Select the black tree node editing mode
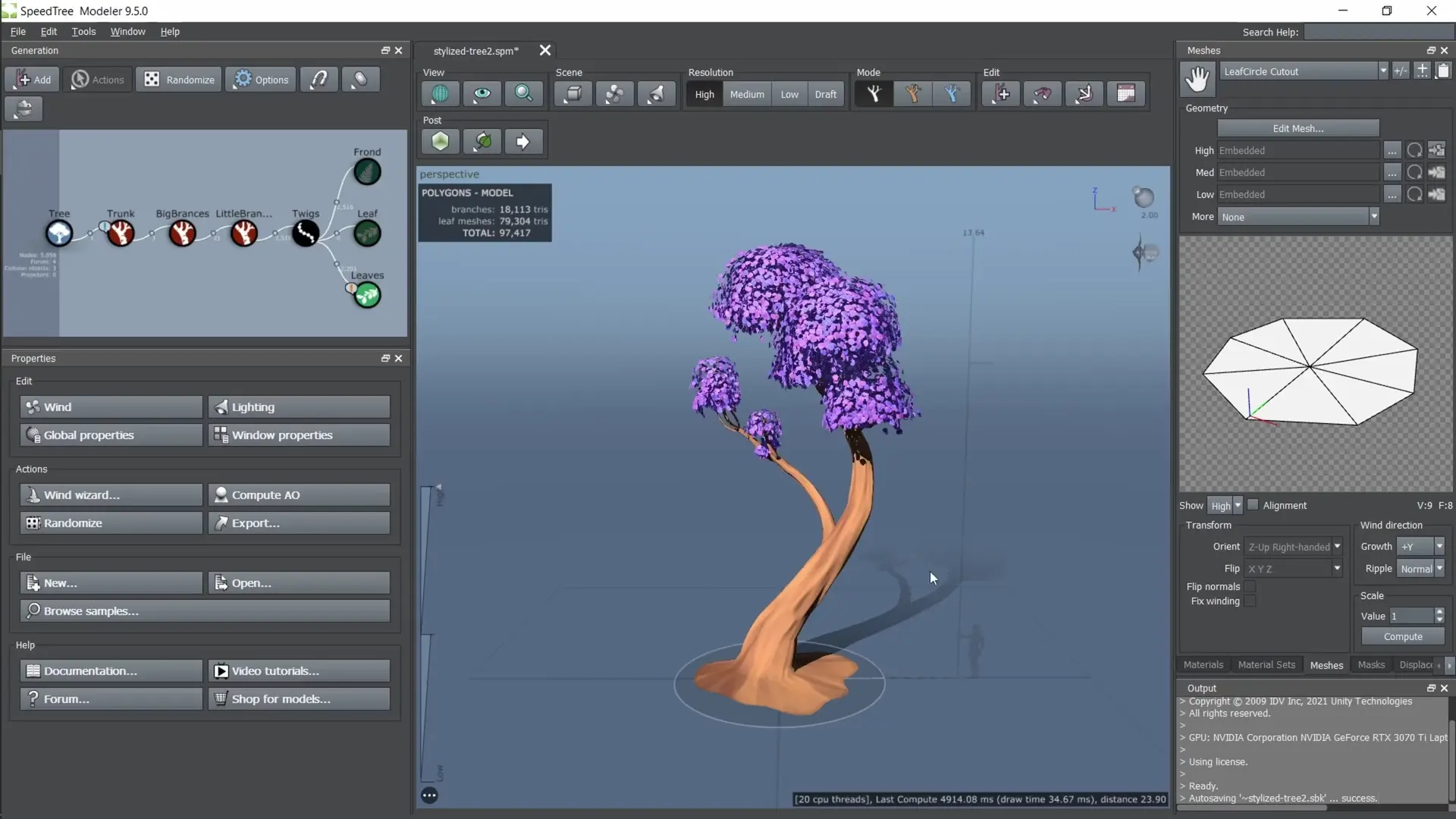Image resolution: width=1456 pixels, height=819 pixels. coord(874,93)
